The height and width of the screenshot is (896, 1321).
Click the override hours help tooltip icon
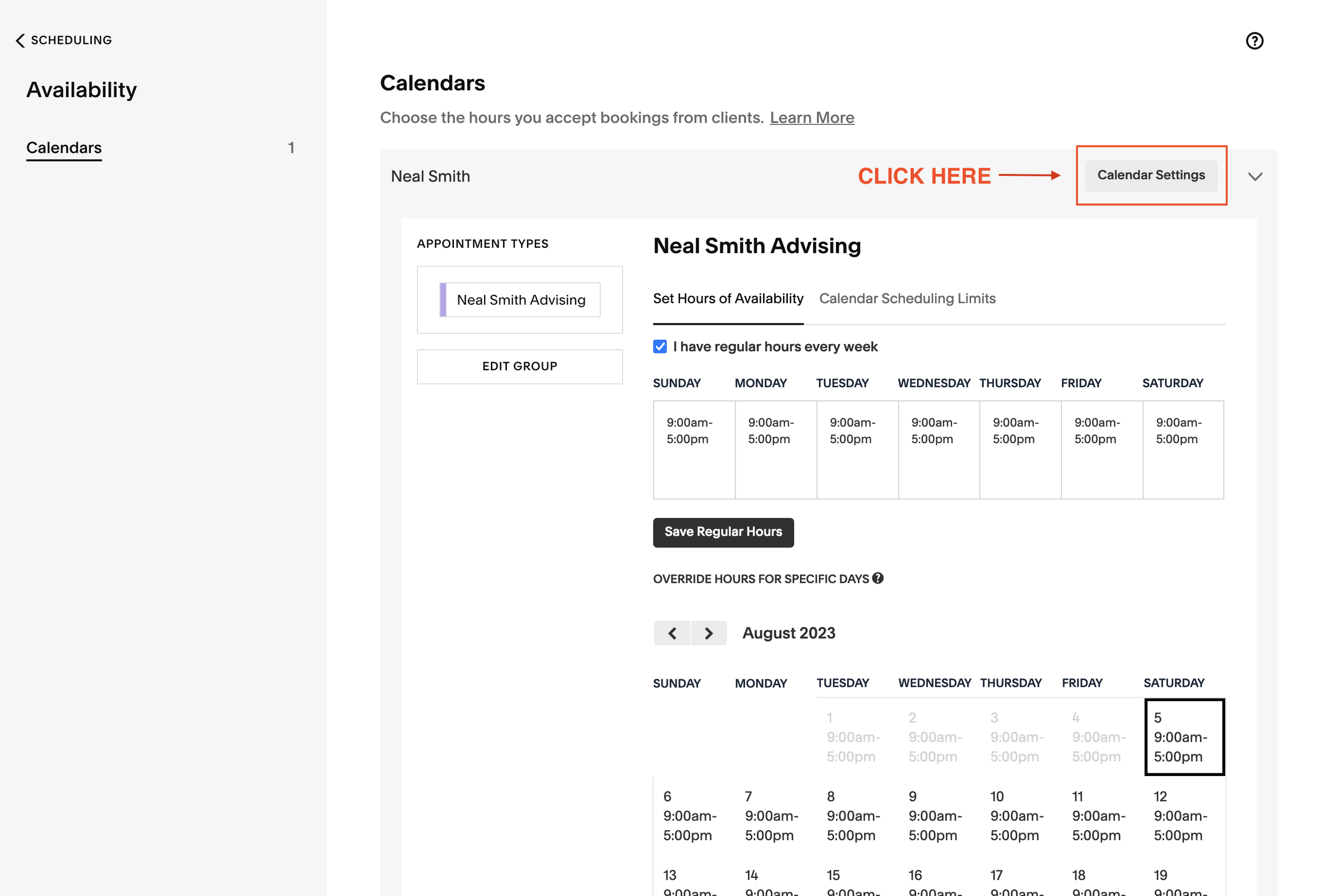pos(878,578)
